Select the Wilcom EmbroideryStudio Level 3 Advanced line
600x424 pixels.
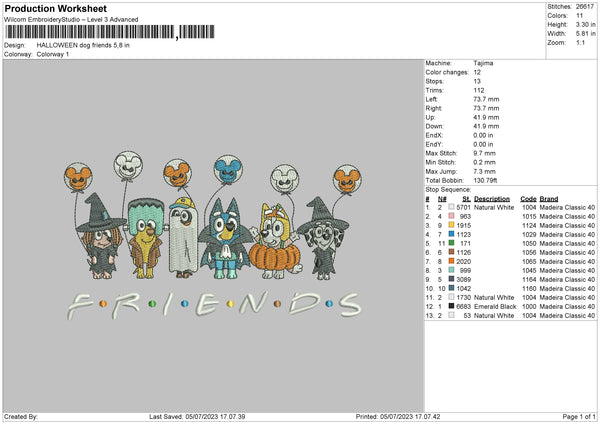click(x=71, y=20)
